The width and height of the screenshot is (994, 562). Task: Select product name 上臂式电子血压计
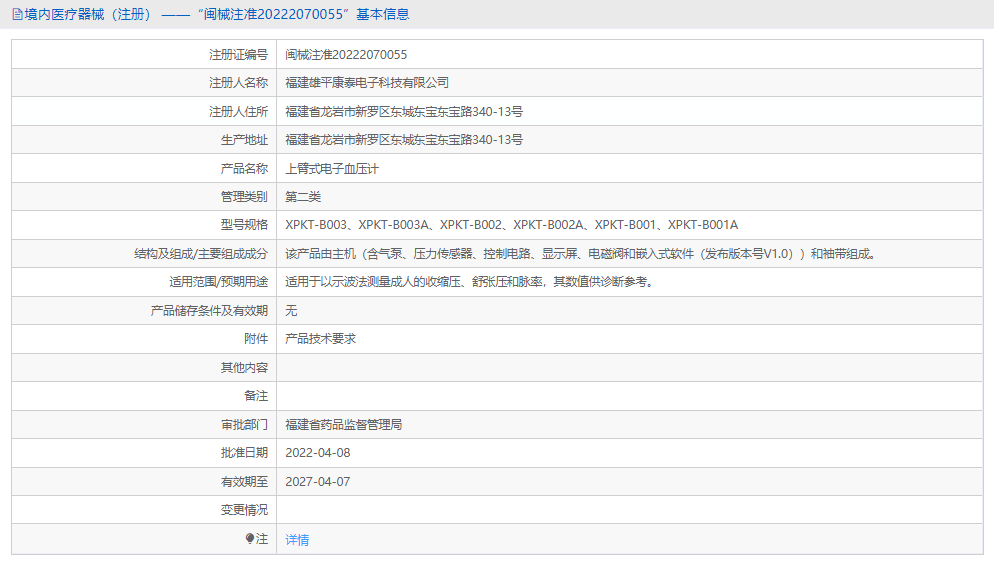coord(332,169)
